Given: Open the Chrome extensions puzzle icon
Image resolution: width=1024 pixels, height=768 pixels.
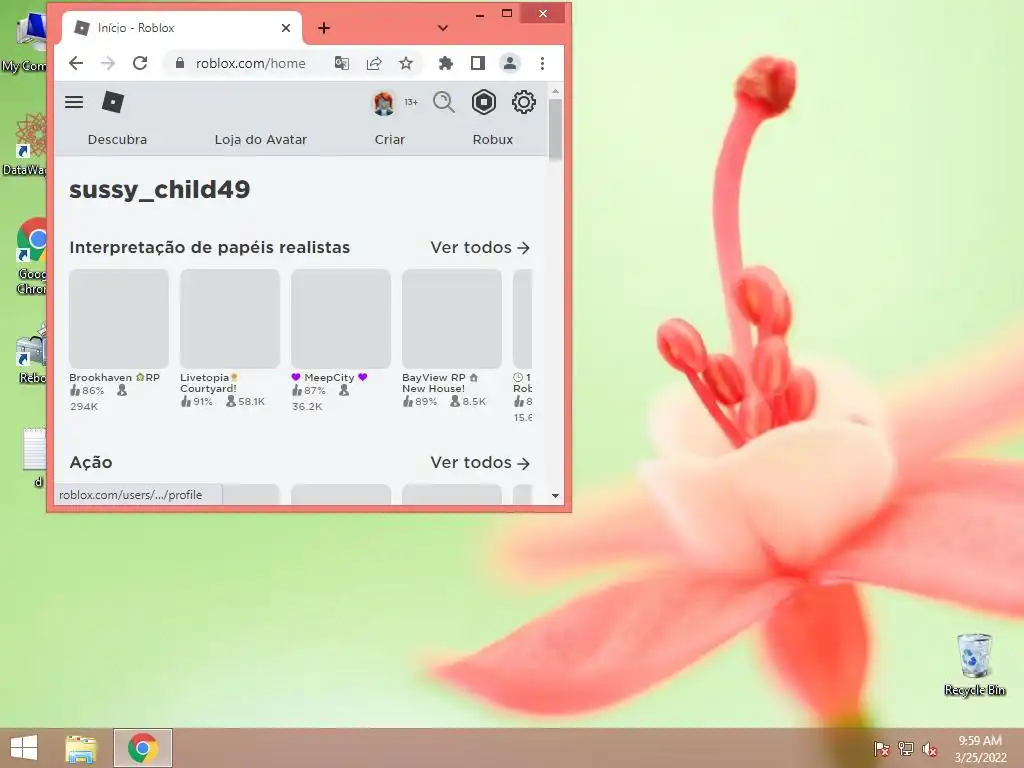Looking at the screenshot, I should click(445, 63).
